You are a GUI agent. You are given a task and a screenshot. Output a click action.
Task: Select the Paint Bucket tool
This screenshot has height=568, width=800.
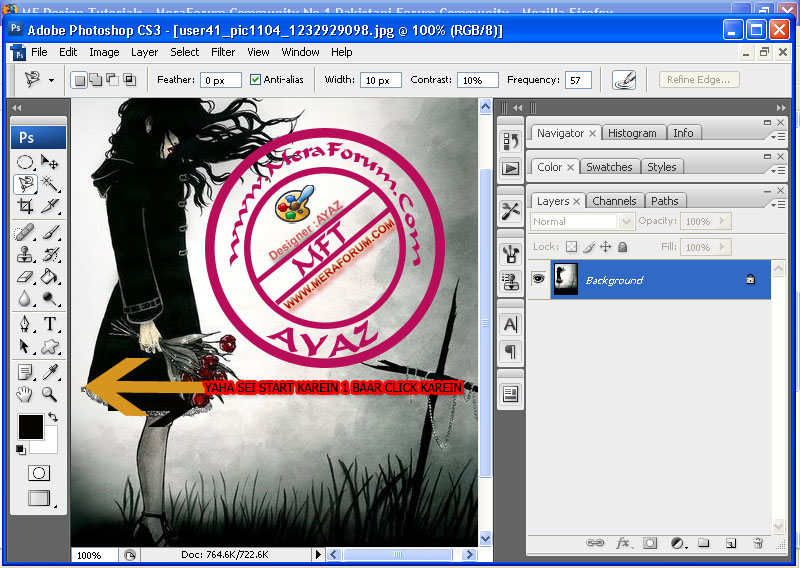(x=49, y=276)
